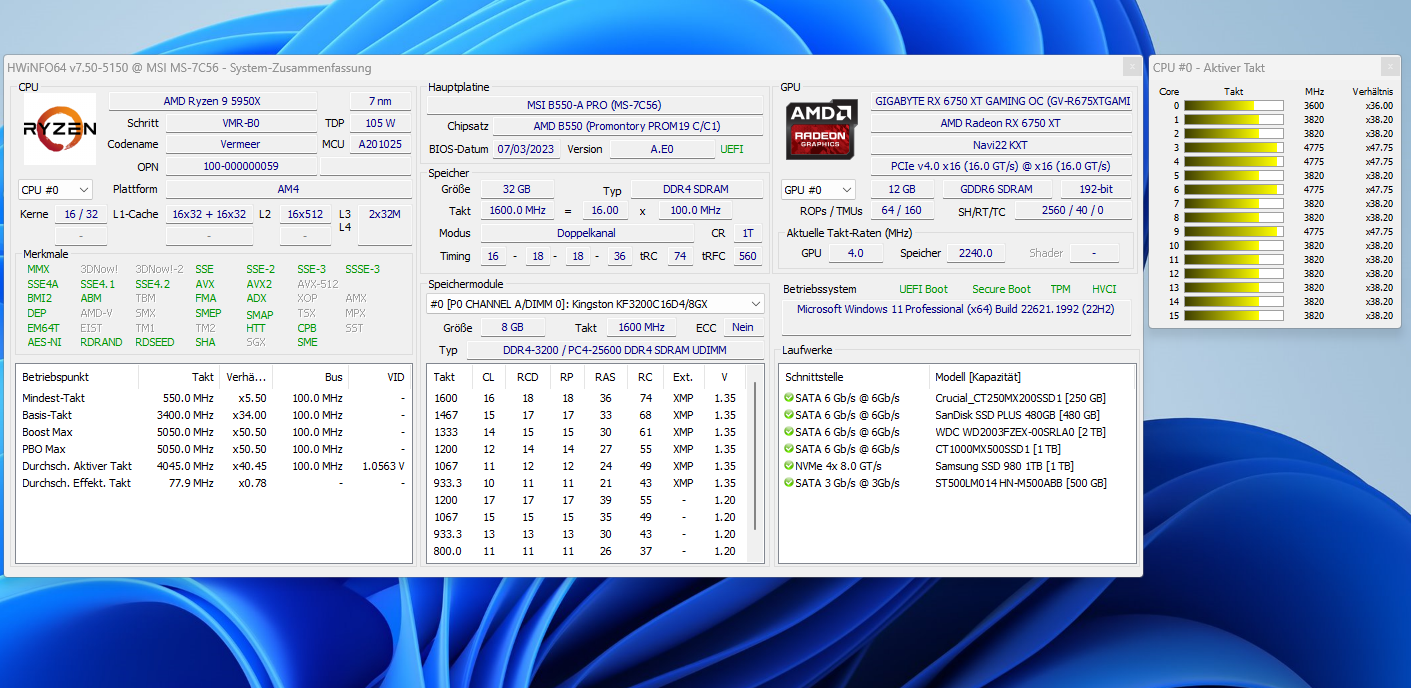Click the RDSEED feature label

154,342
